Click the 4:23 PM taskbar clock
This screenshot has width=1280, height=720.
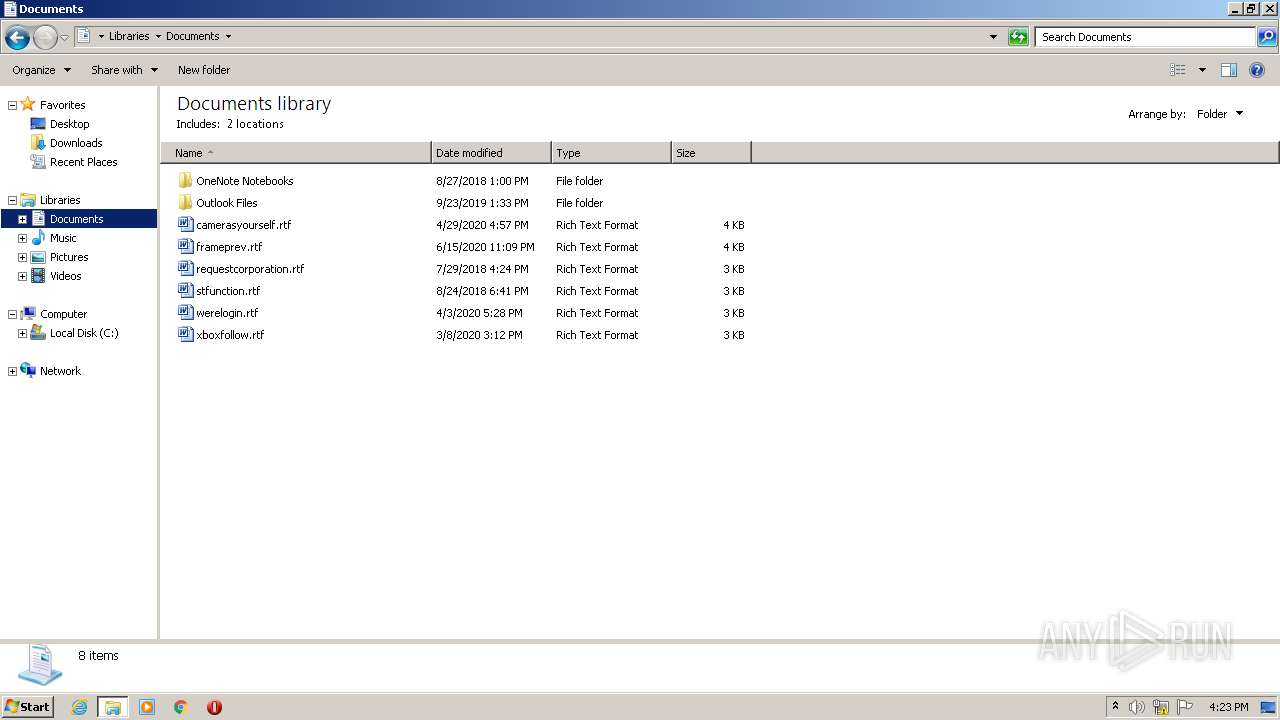pyautogui.click(x=1228, y=707)
